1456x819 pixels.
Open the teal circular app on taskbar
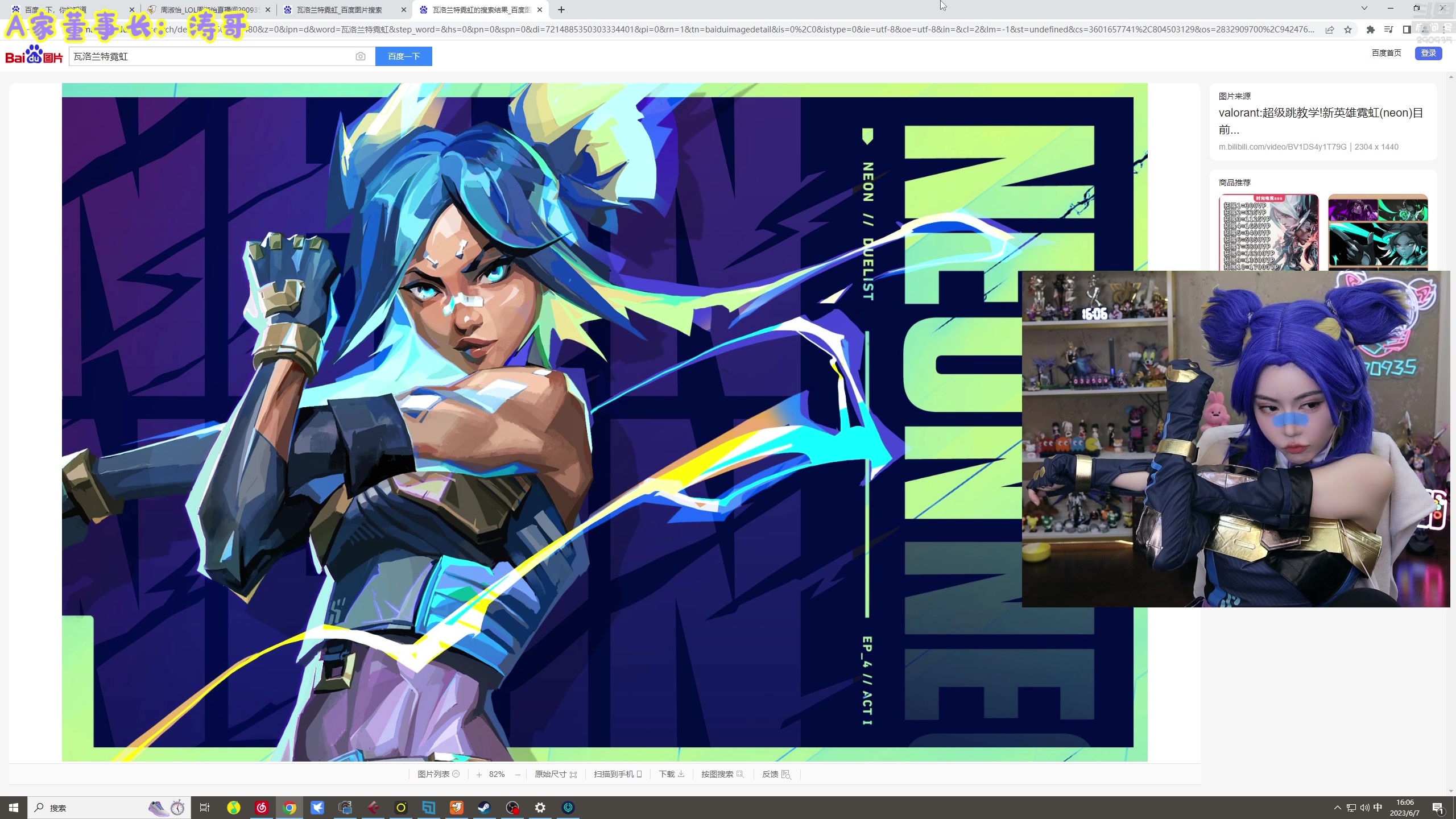pos(568,808)
